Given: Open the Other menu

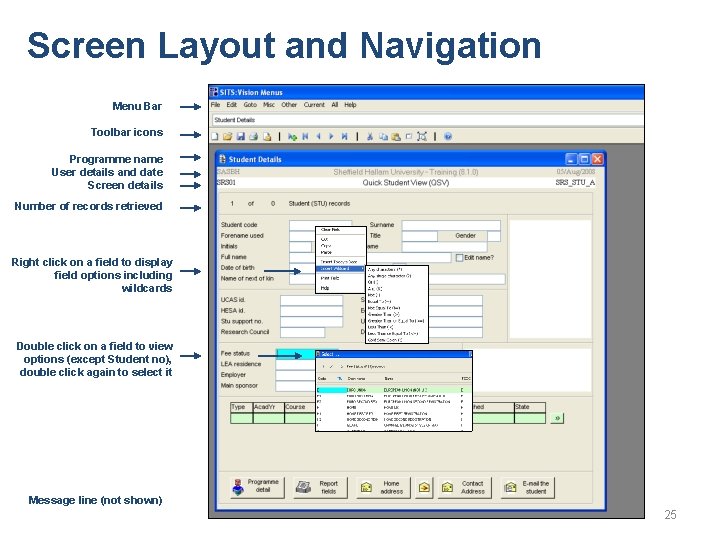Looking at the screenshot, I should 289,105.
